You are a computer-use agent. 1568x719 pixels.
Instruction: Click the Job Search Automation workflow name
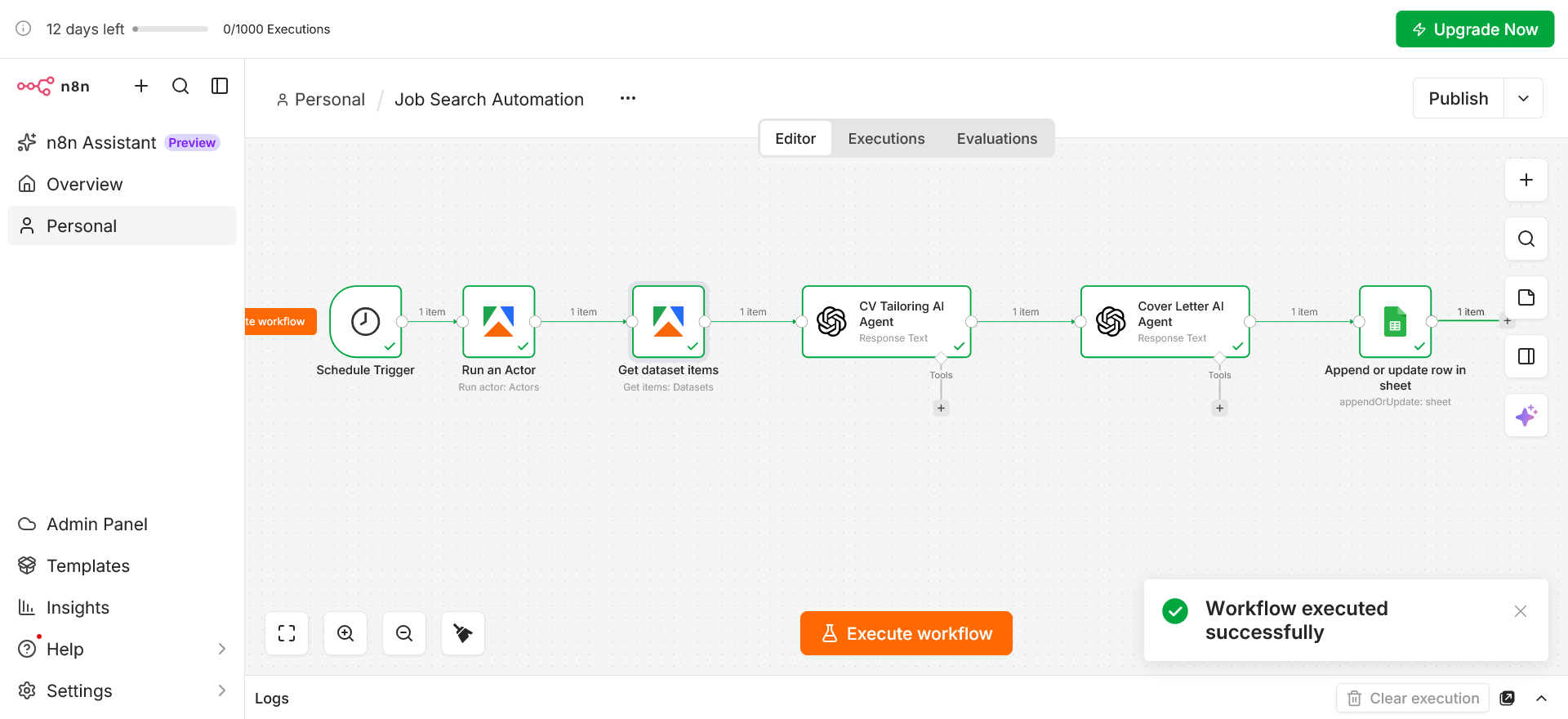click(489, 100)
